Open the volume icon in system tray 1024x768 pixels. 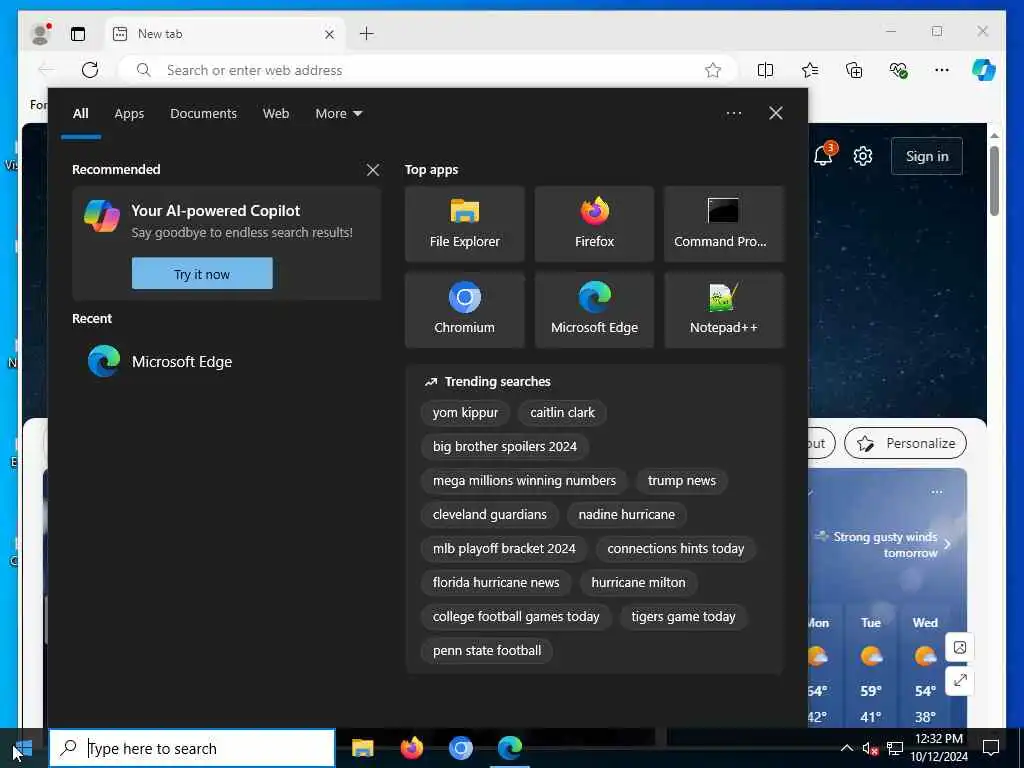tap(870, 748)
